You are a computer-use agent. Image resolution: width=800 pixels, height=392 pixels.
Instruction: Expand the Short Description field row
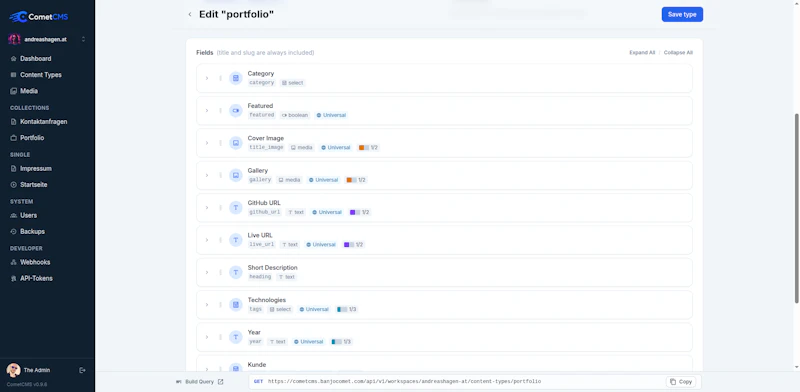coord(207,273)
